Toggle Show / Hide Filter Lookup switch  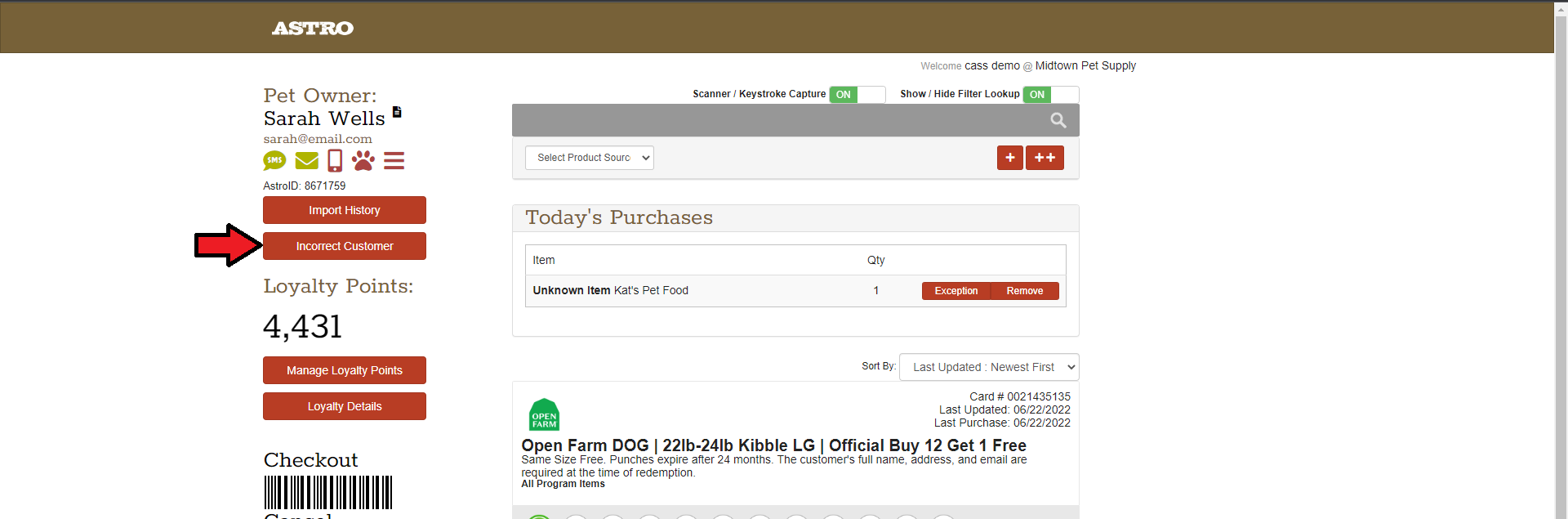point(1050,95)
